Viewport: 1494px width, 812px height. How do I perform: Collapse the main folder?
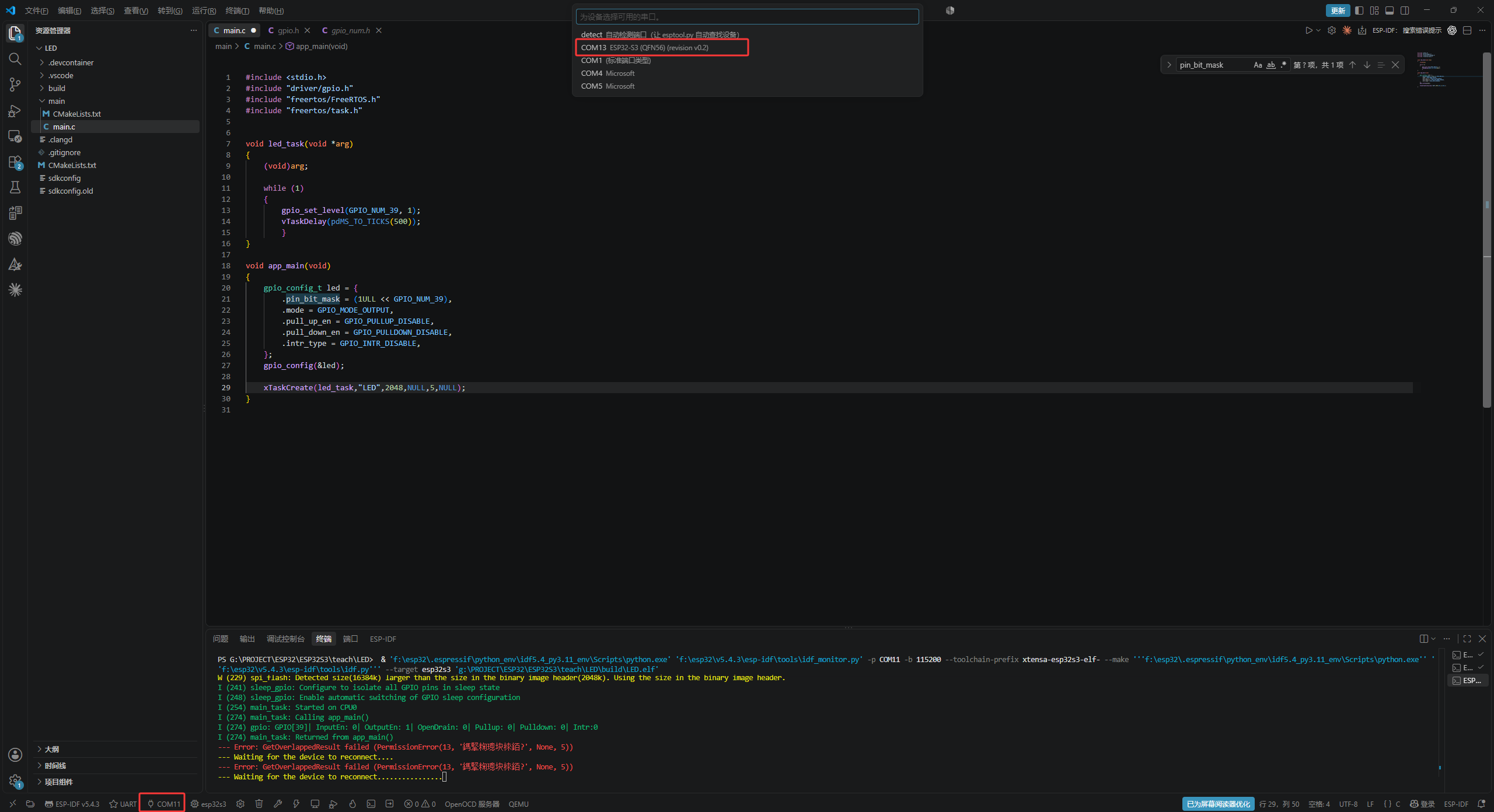pyautogui.click(x=56, y=101)
